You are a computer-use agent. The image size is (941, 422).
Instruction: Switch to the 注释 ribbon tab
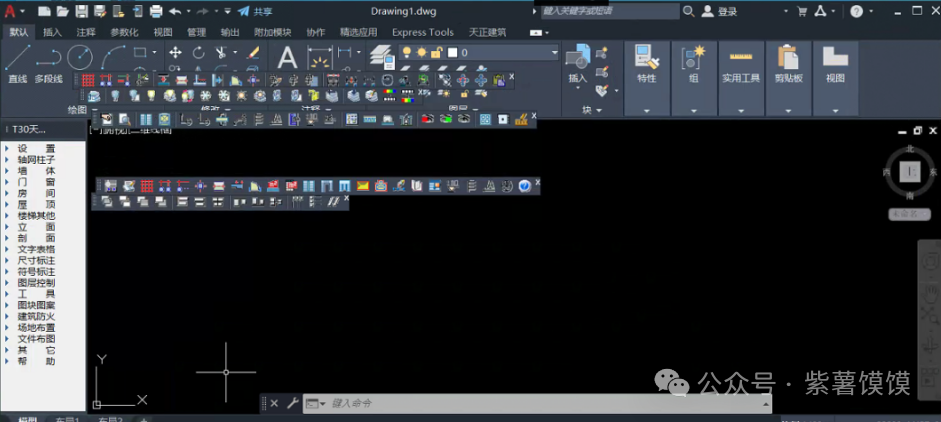coord(85,32)
